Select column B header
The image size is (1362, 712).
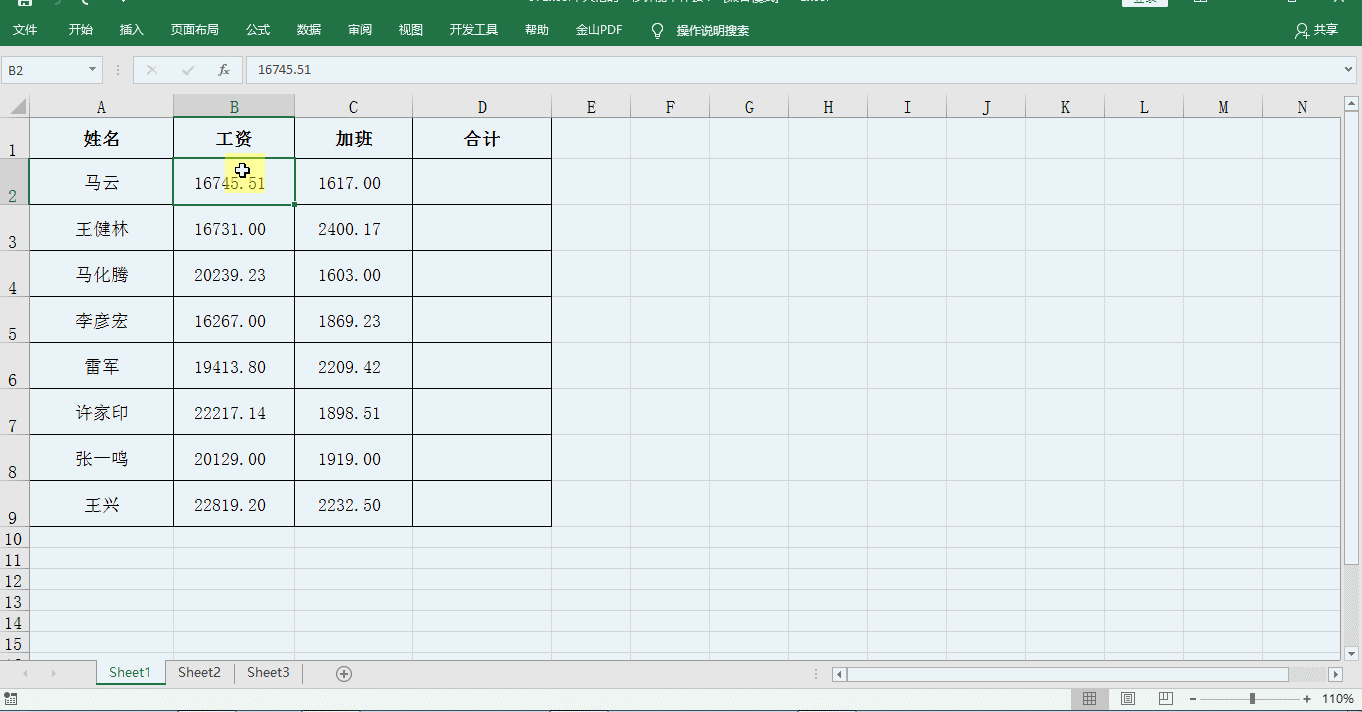click(234, 107)
